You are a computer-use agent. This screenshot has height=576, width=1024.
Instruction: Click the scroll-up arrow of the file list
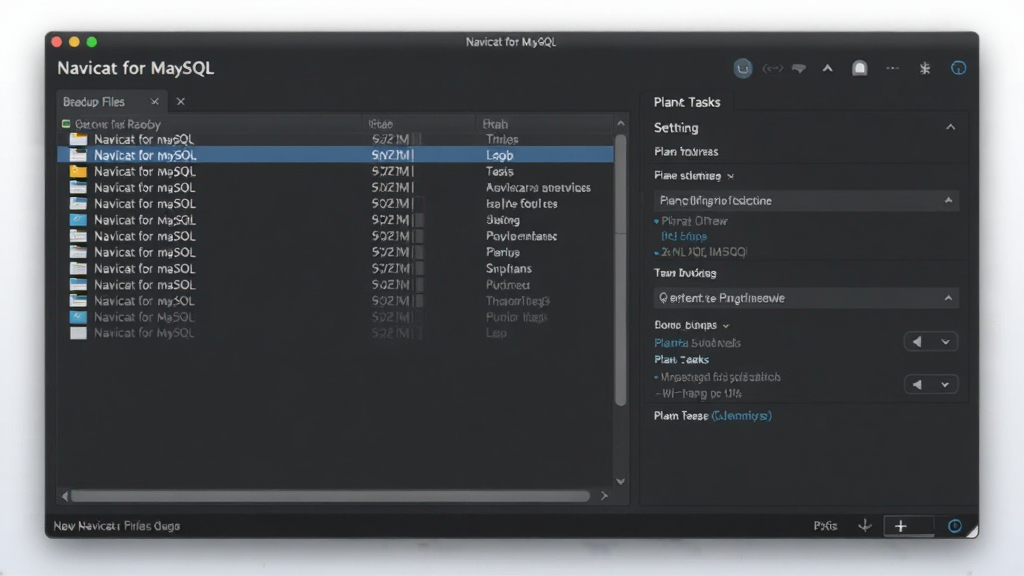(620, 123)
